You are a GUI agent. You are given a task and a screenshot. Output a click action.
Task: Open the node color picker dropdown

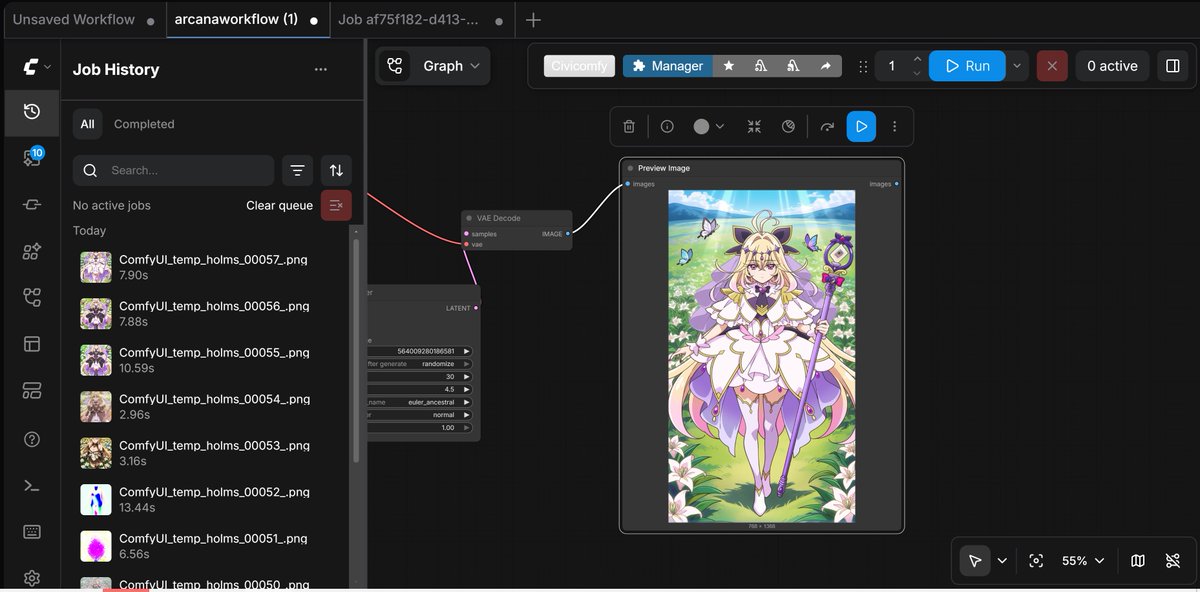(x=709, y=127)
